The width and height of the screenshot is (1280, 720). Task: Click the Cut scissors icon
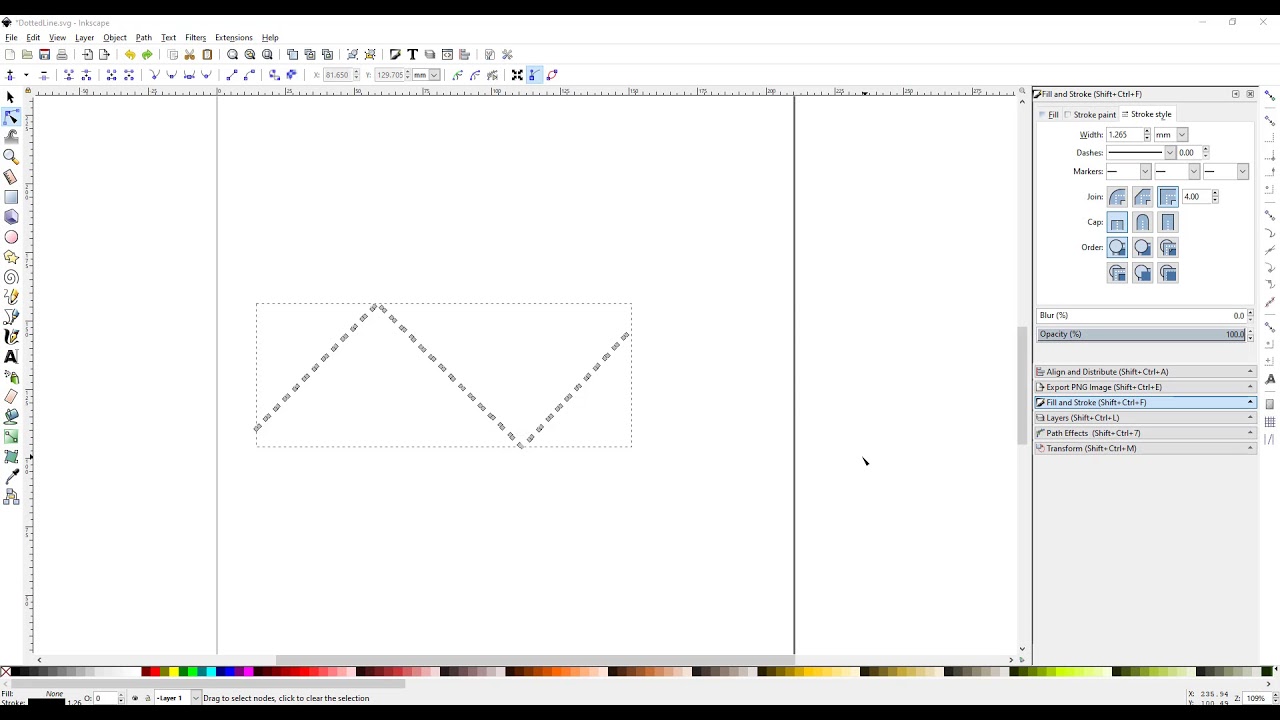point(190,55)
